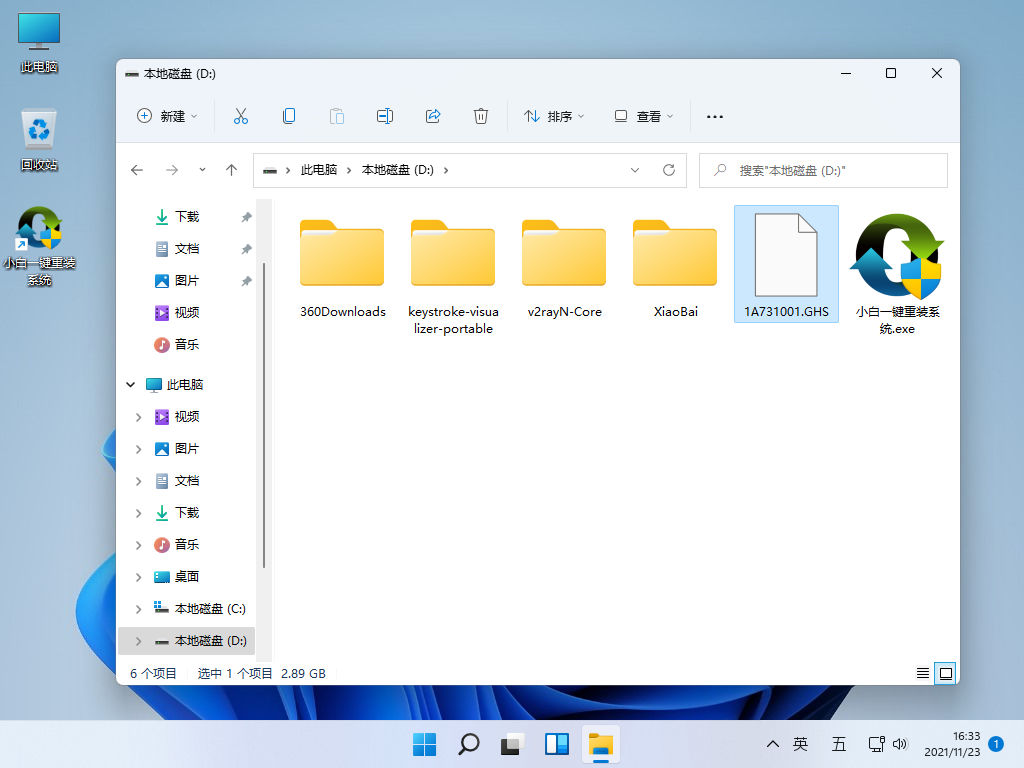Switch to large thumbnails view layout
Screen dimensions: 1024x768
coord(945,673)
